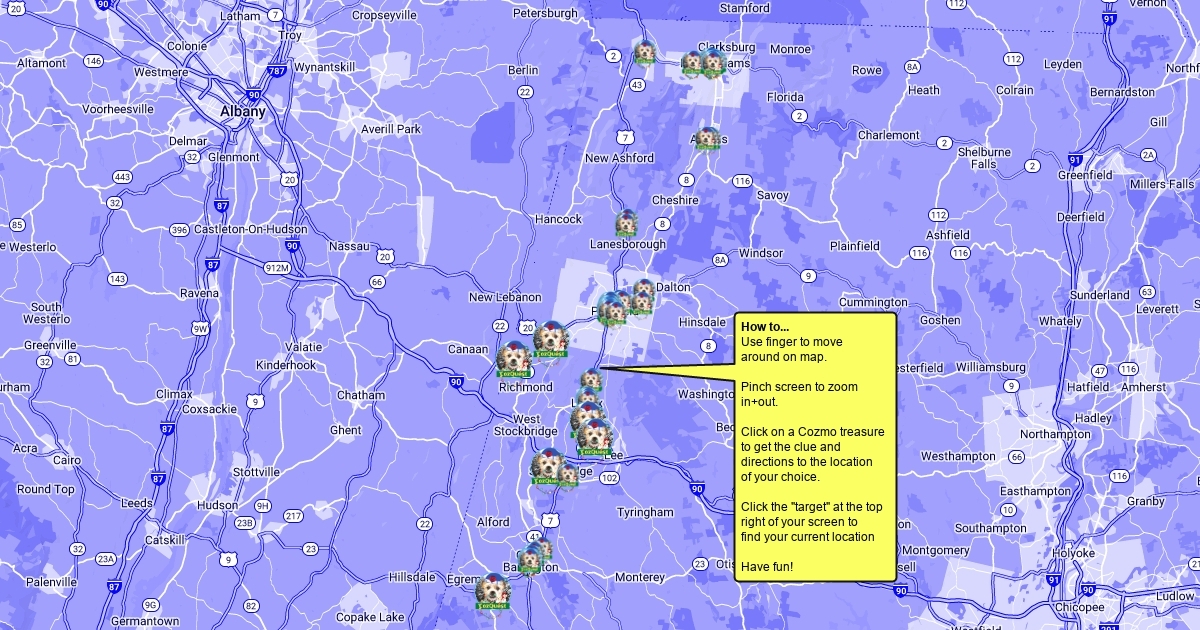Image resolution: width=1200 pixels, height=630 pixels.
Task: Click the large Cozmo treasure in Stockbridge
Action: (547, 467)
